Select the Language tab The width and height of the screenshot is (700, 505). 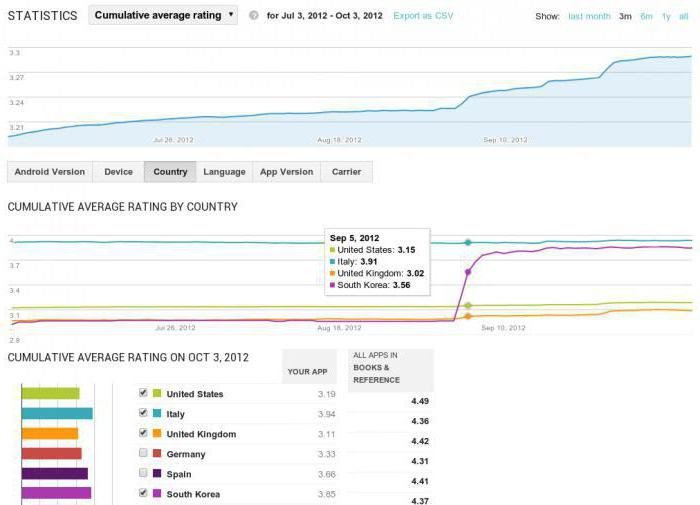224,172
